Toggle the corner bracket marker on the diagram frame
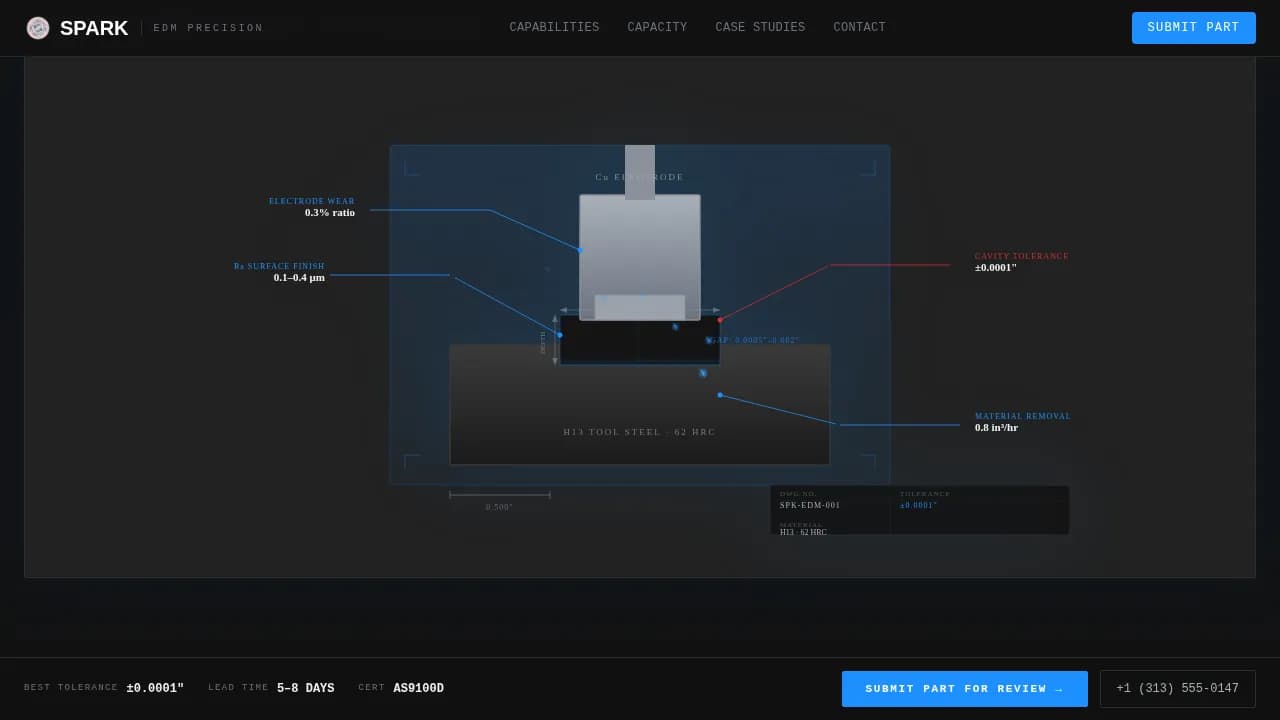Viewport: 1280px width, 720px height. (x=411, y=167)
